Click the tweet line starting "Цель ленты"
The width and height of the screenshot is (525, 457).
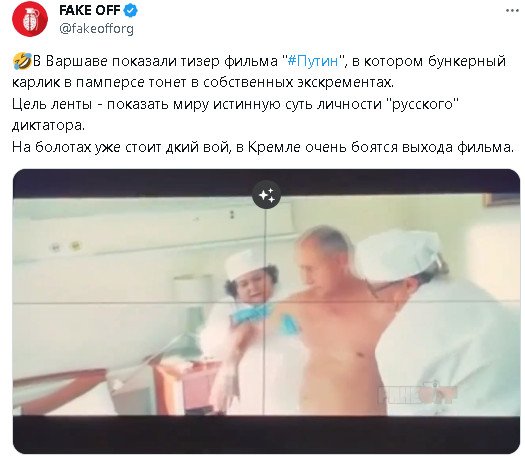(235, 104)
